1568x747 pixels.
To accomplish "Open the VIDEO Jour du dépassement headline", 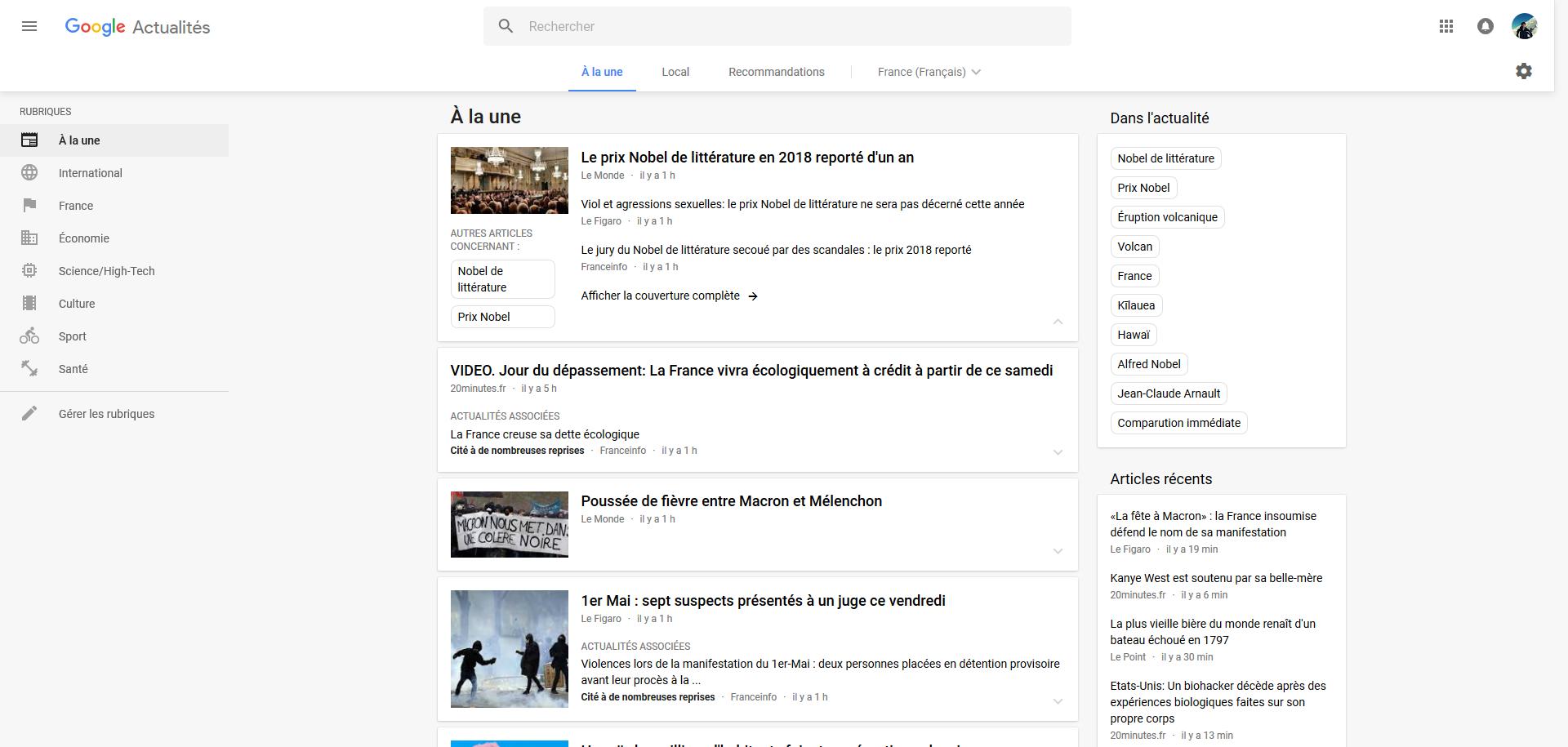I will (x=751, y=371).
